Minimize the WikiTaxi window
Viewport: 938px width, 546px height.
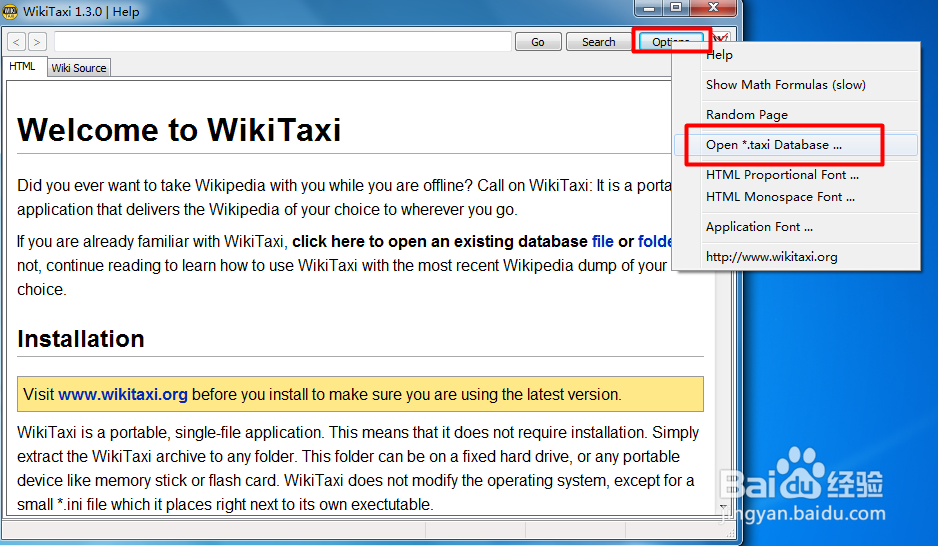pos(648,8)
